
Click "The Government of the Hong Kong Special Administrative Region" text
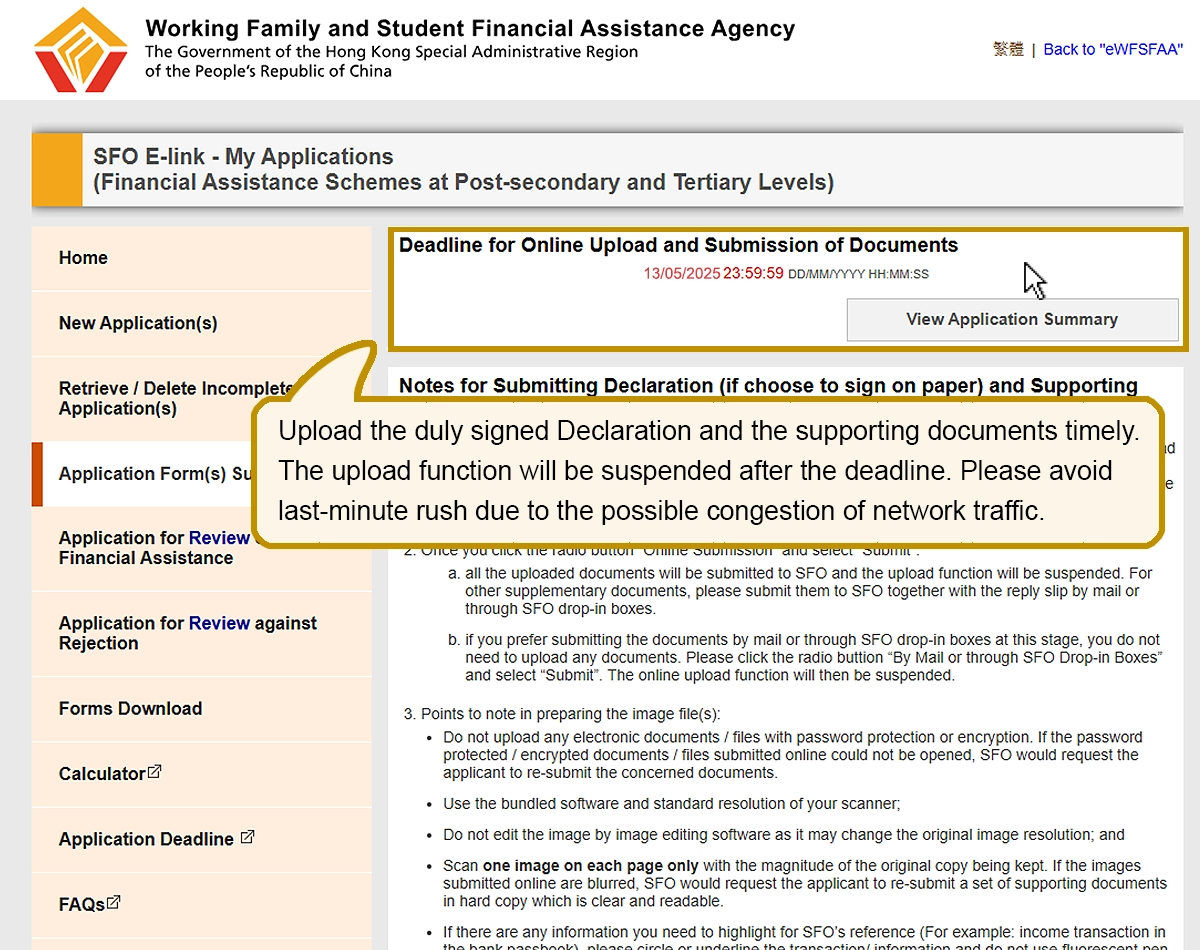(391, 52)
